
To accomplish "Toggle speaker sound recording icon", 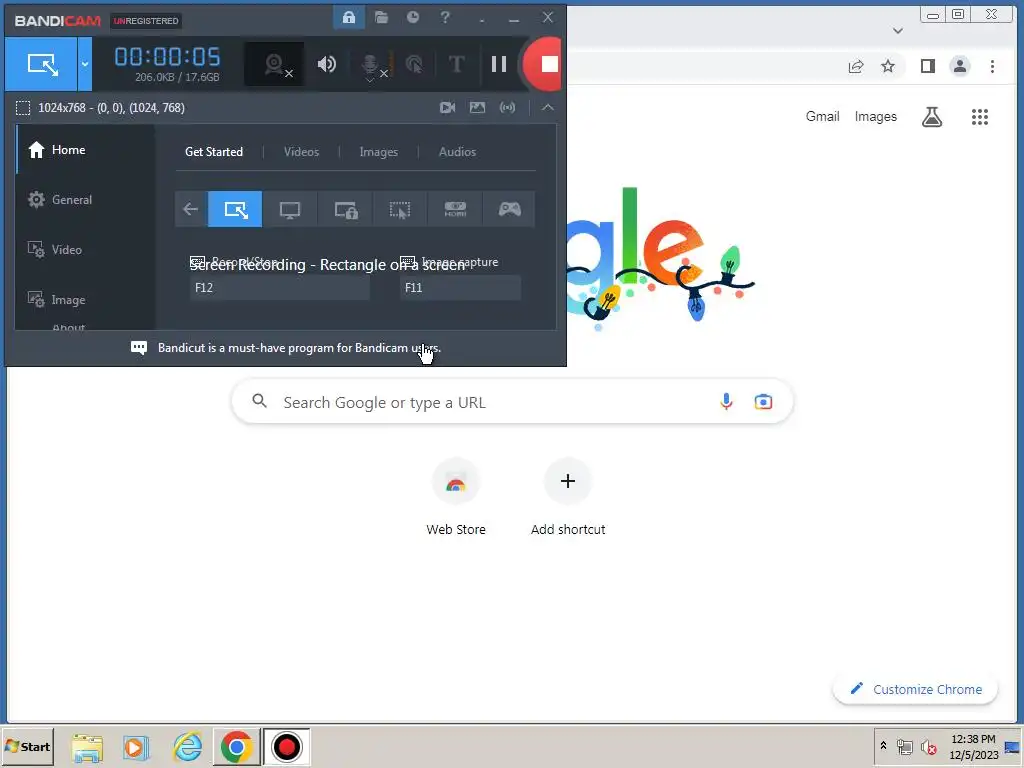I will pyautogui.click(x=327, y=64).
